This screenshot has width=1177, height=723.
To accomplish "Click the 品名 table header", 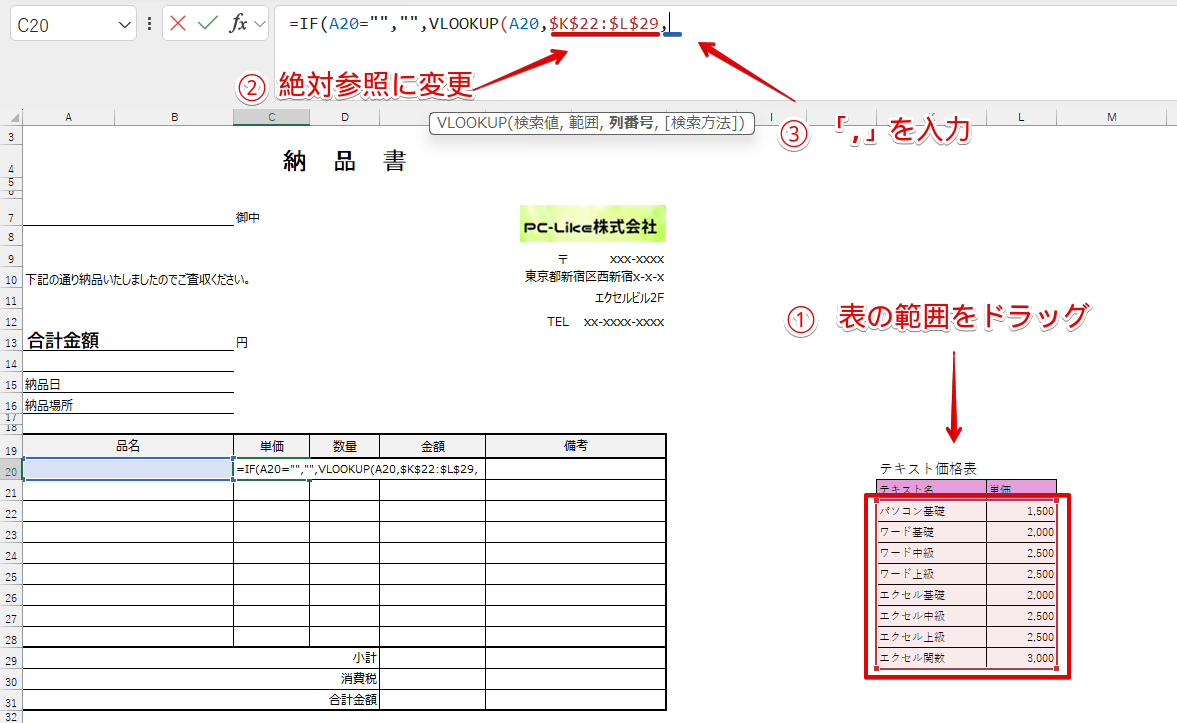I will tap(128, 446).
